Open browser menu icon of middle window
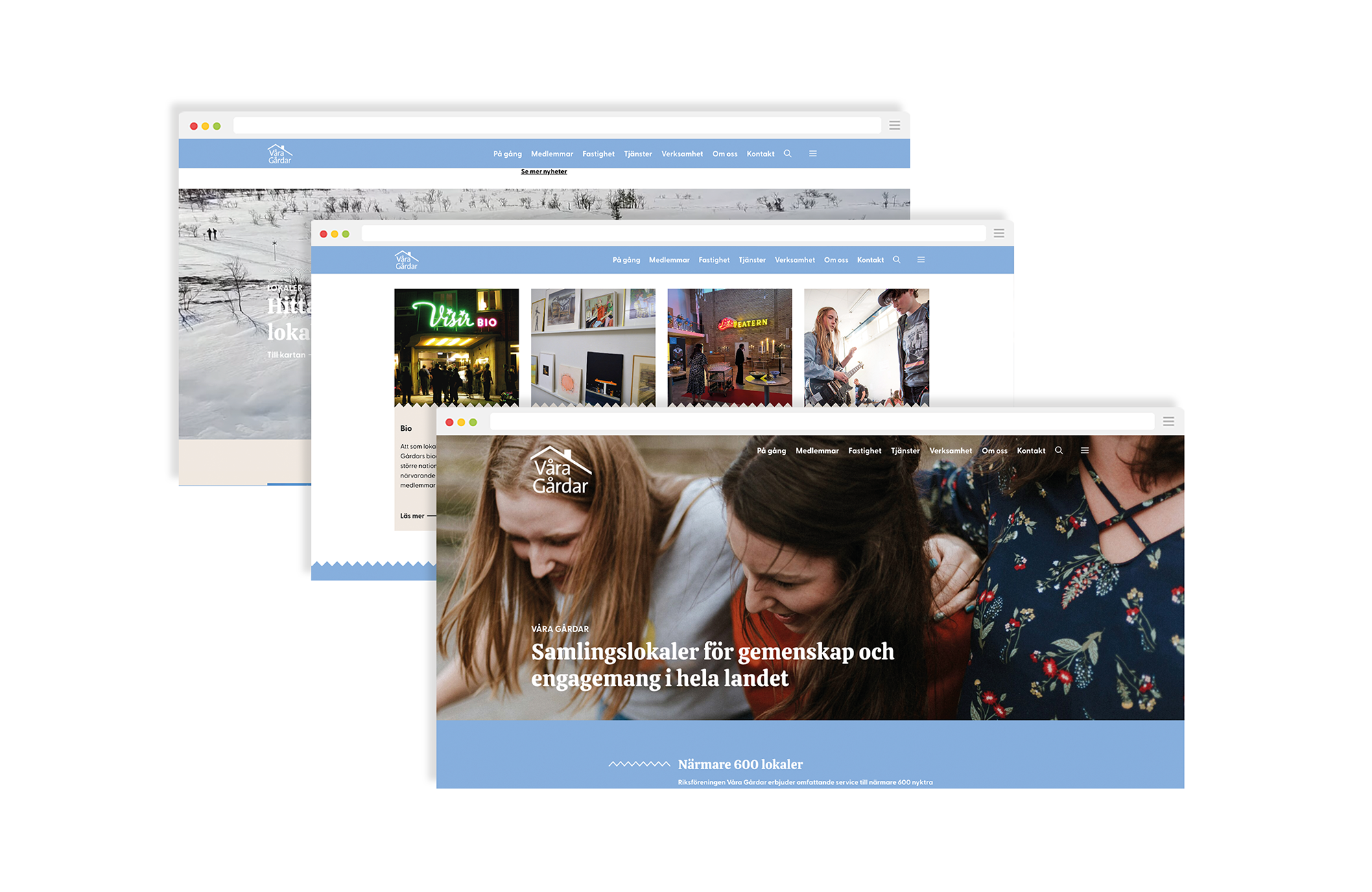This screenshot has width=1372, height=892. coord(999,233)
